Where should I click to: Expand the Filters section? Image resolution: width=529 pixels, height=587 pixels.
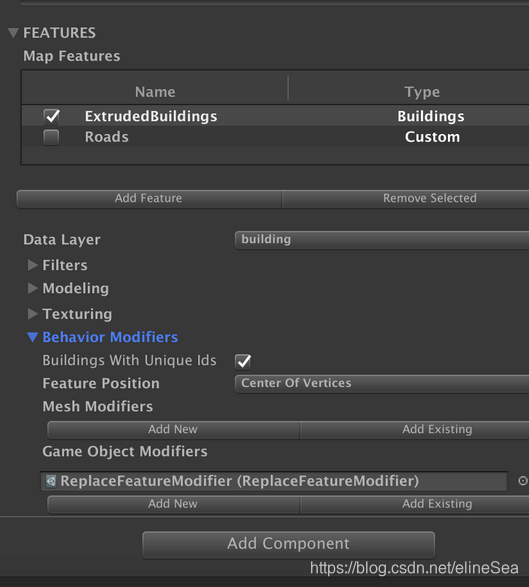pos(33,265)
